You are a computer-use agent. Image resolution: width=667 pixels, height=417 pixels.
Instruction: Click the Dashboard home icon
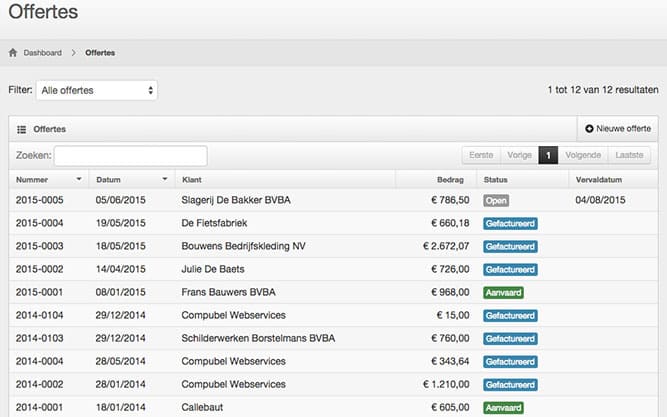13,53
